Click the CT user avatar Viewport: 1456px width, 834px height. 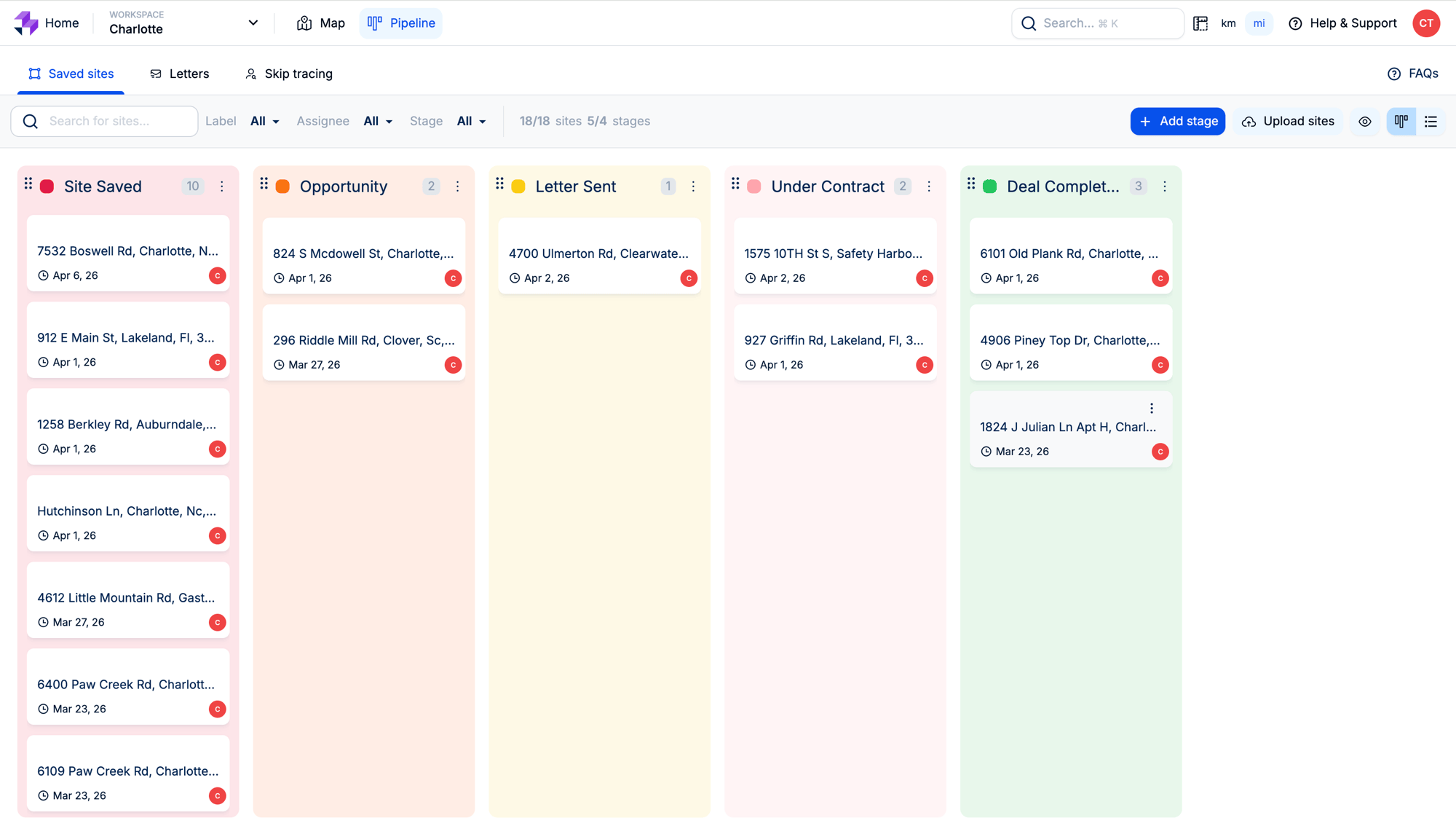pos(1425,23)
